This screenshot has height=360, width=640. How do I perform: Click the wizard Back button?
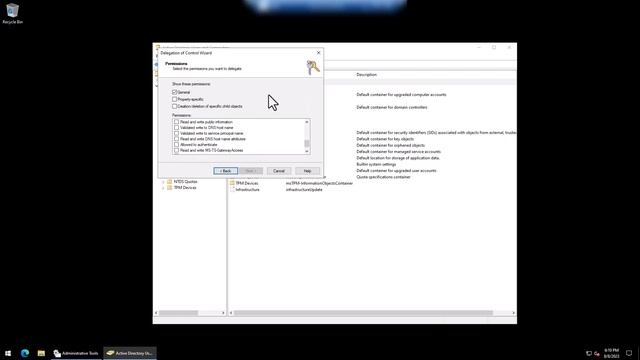(225, 171)
